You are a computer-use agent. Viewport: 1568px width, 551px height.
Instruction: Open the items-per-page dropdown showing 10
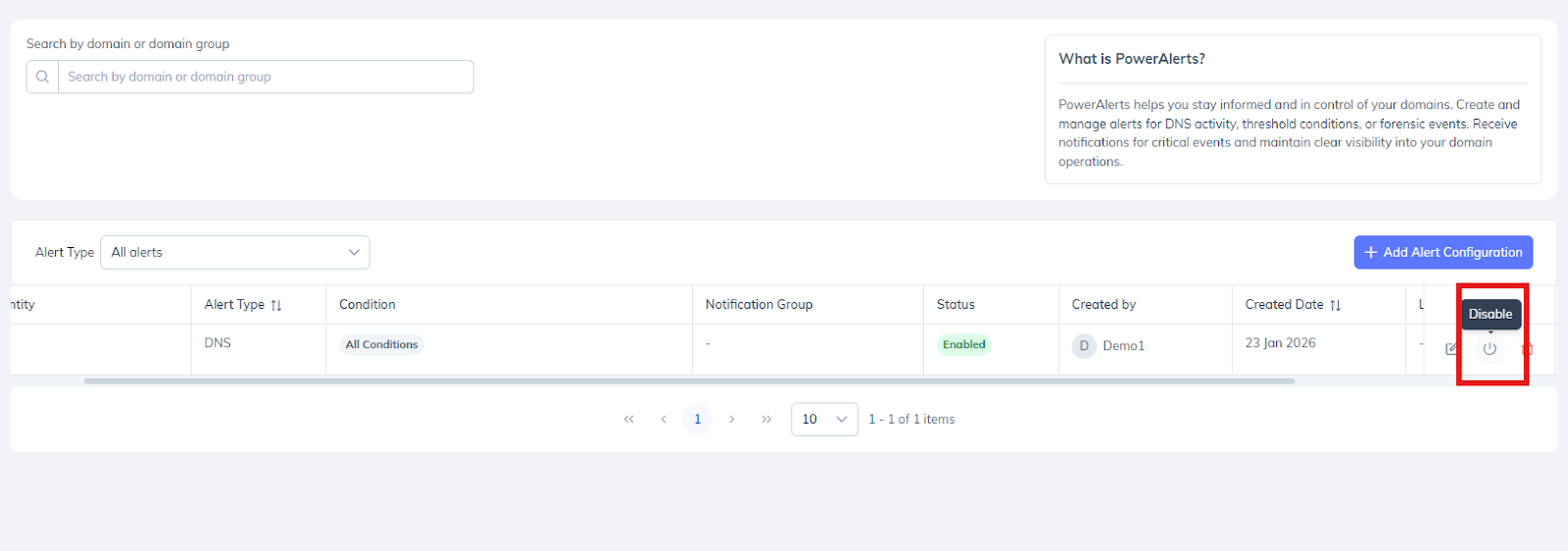pyautogui.click(x=824, y=419)
